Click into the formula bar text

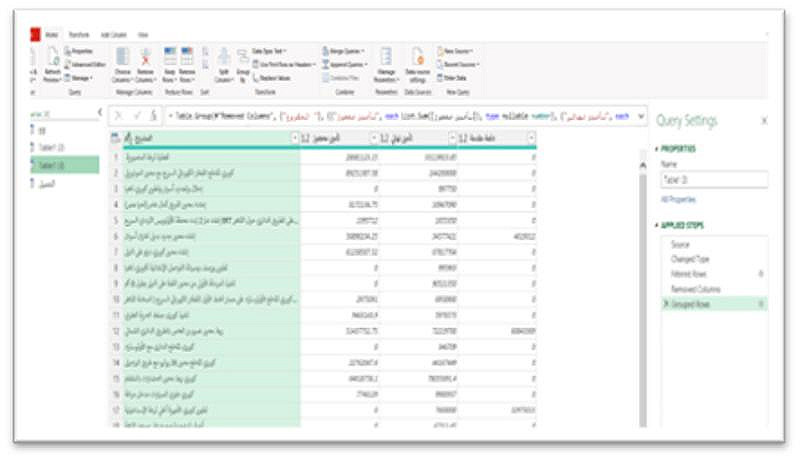(401, 116)
